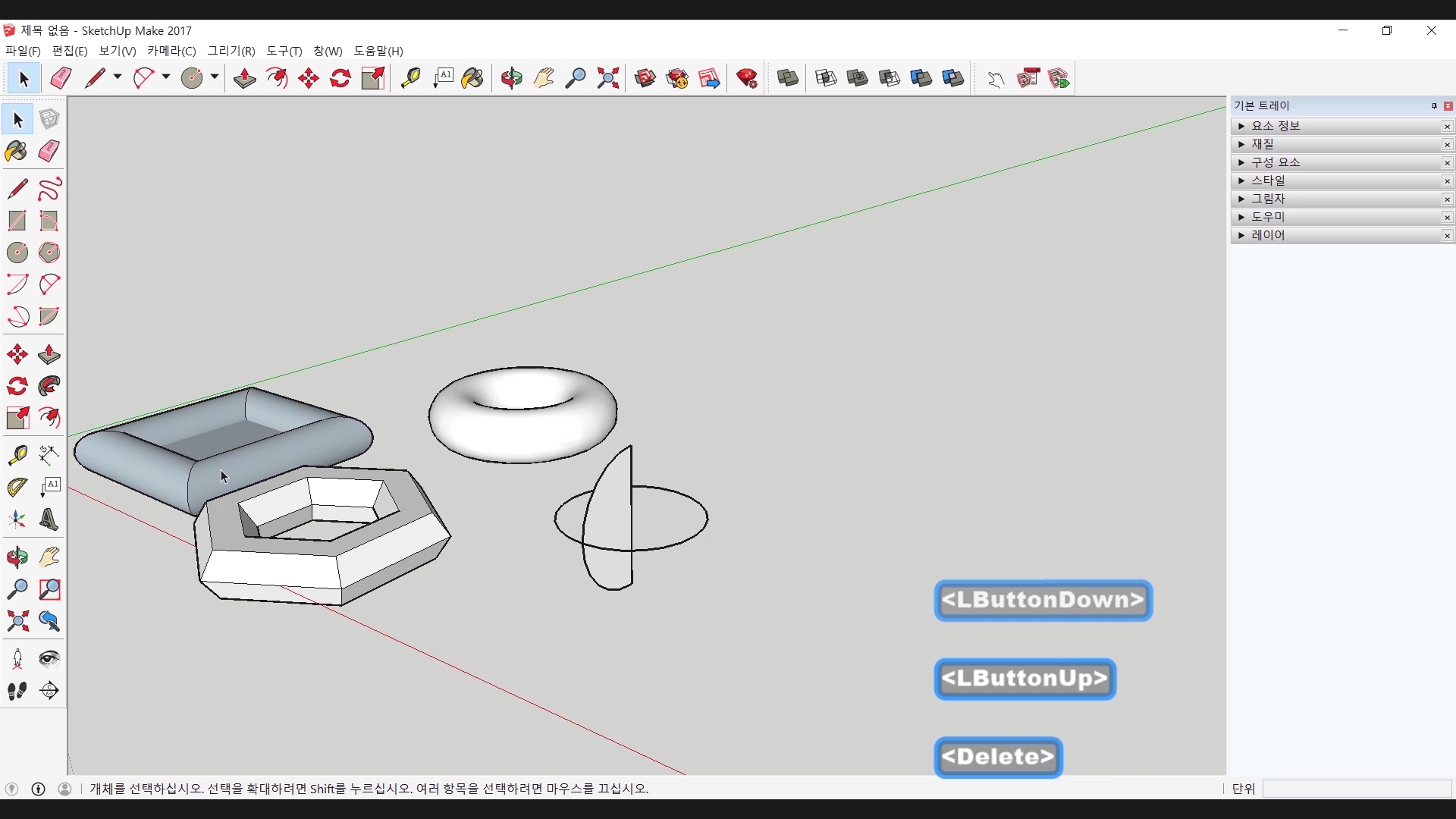
Task: Click the Tape Measure tool in left toolbar
Action: pos(17,454)
